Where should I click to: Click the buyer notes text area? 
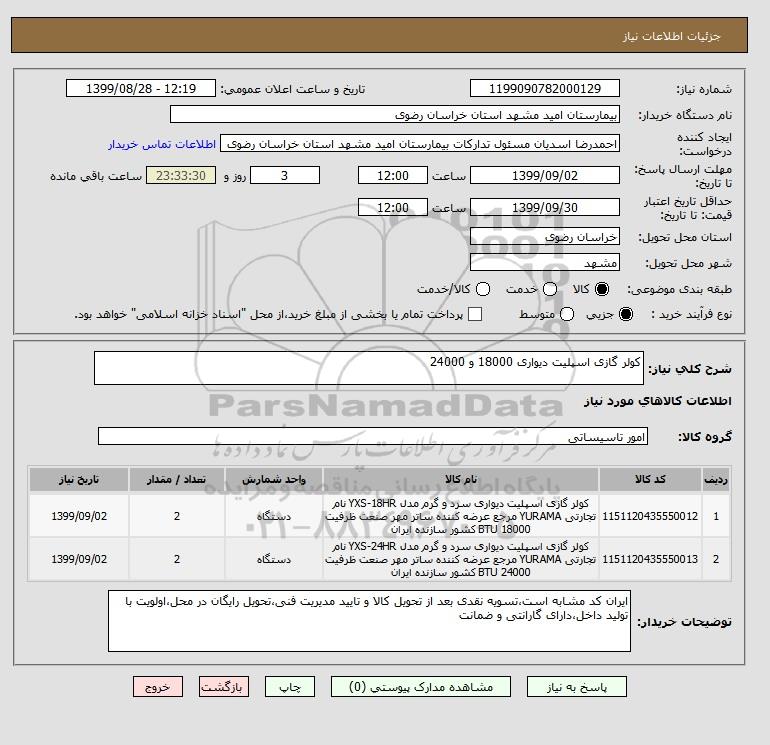tap(369, 621)
